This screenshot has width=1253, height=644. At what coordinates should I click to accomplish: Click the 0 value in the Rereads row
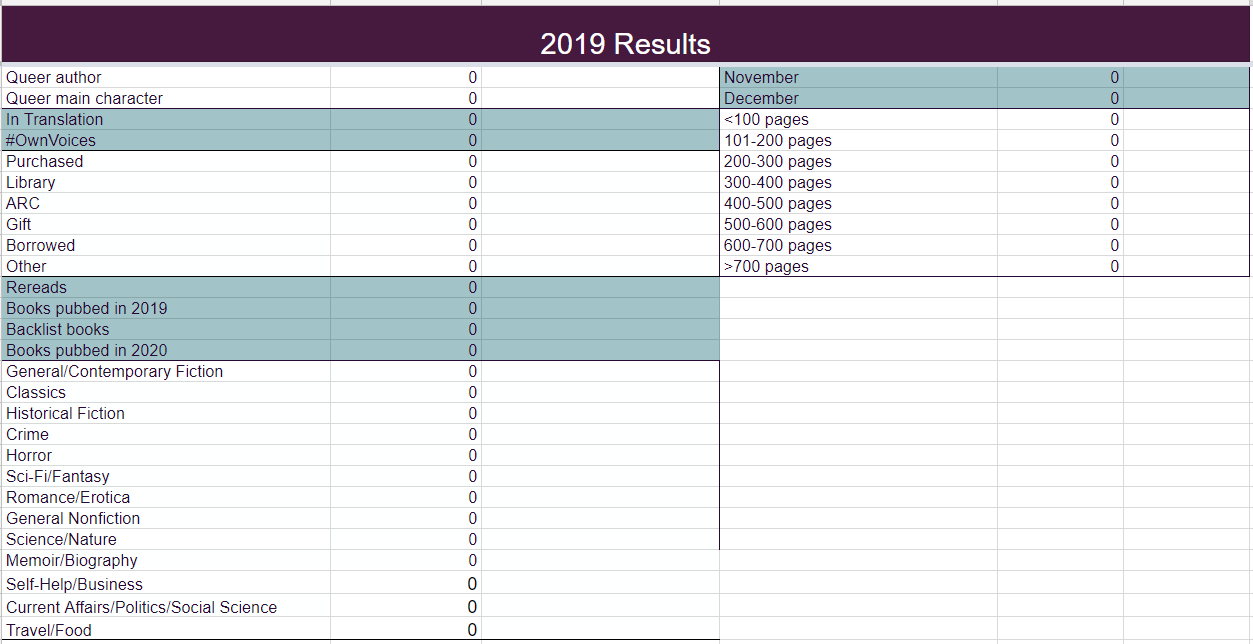[x=406, y=287]
